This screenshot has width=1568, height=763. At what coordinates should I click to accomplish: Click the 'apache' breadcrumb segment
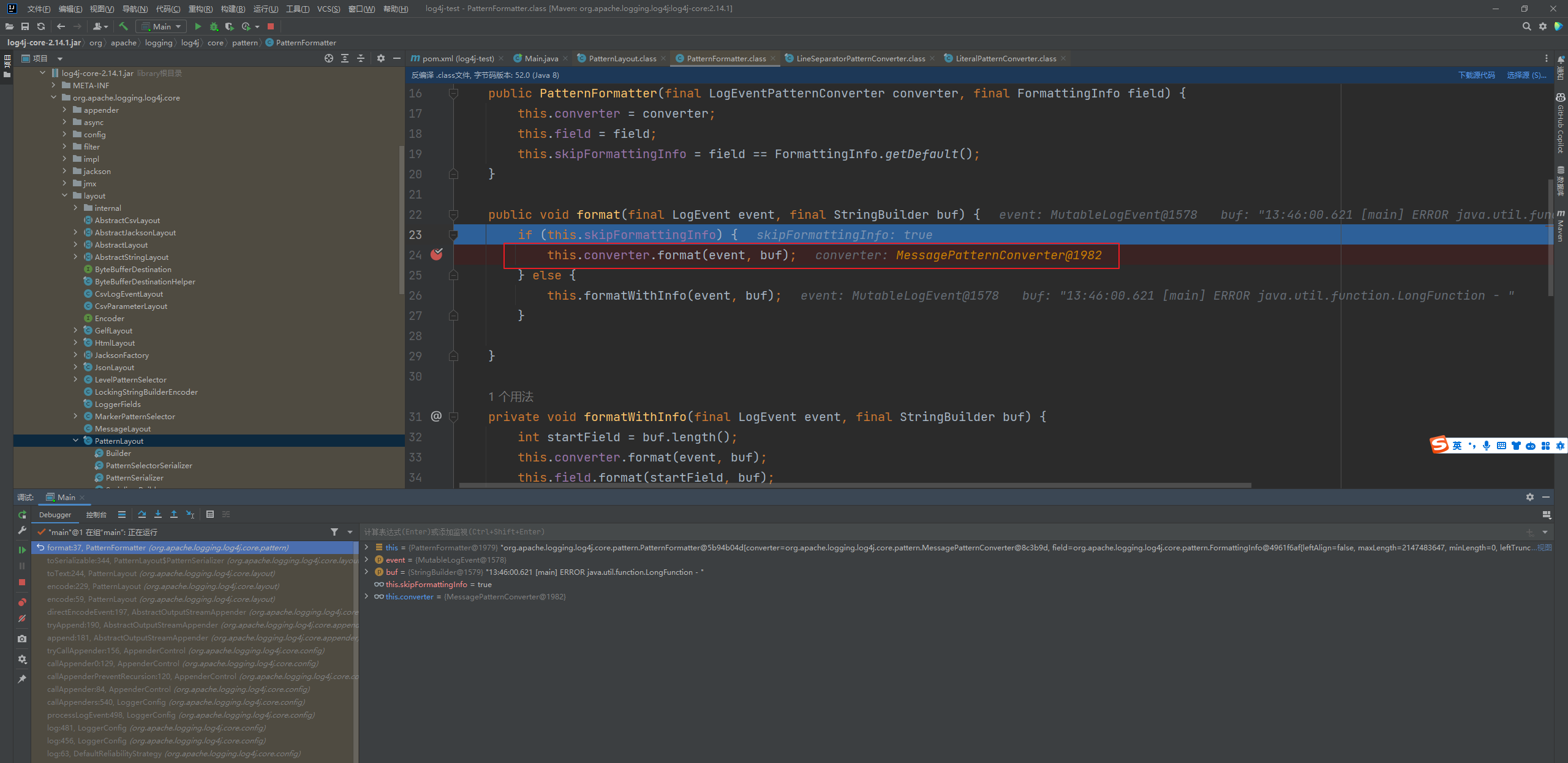(x=123, y=42)
